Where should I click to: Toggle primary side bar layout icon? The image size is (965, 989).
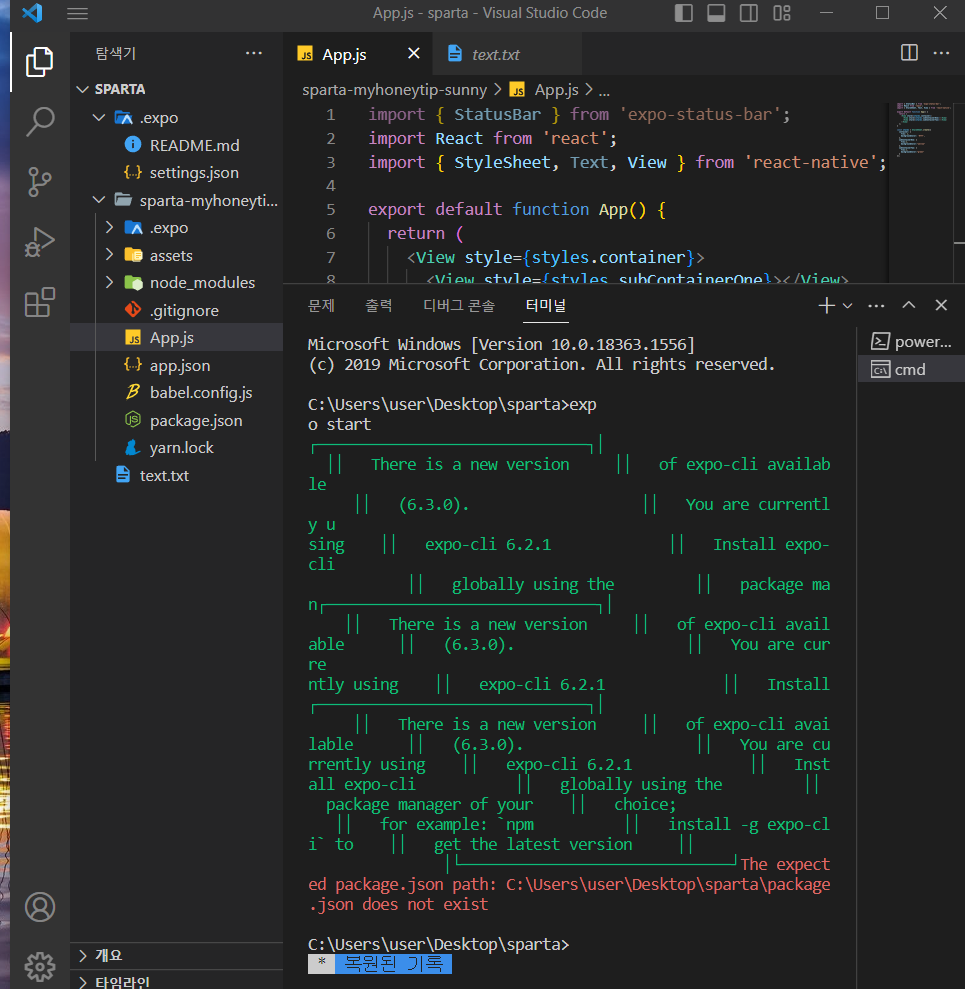[684, 13]
